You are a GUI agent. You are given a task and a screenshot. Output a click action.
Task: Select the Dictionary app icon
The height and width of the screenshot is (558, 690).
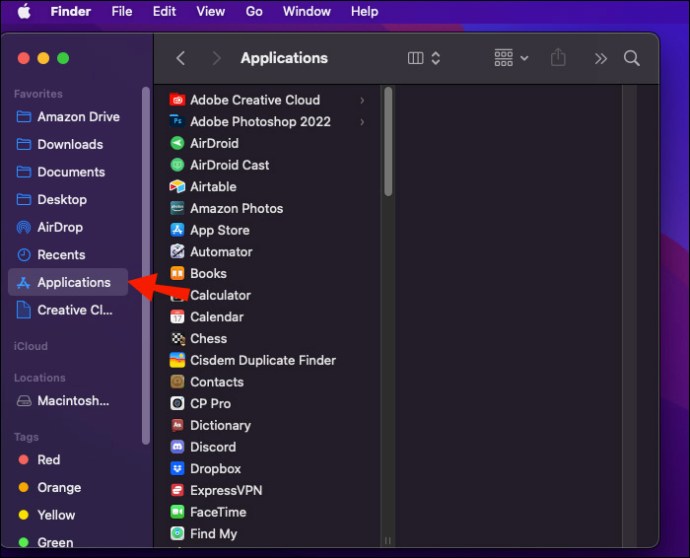coord(177,425)
